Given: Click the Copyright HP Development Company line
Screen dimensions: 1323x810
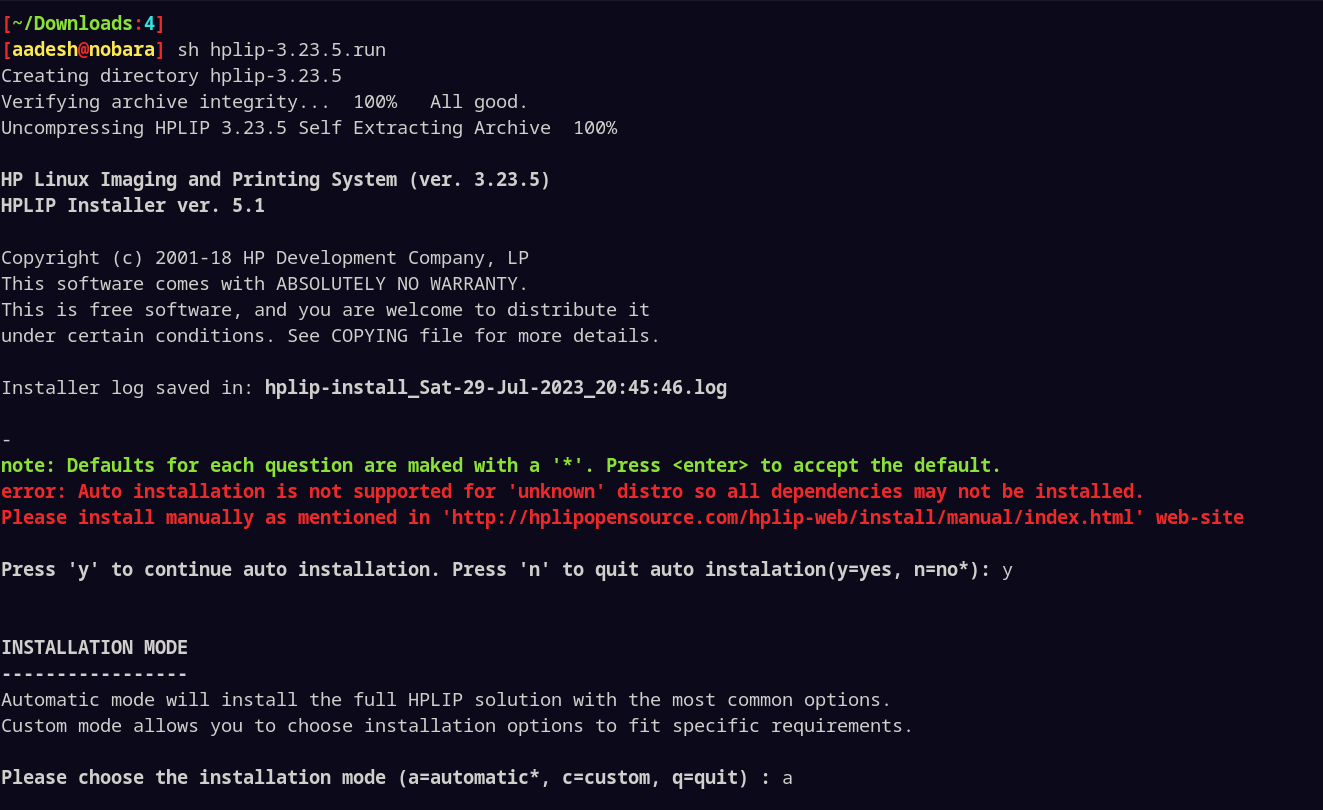Looking at the screenshot, I should [264, 257].
